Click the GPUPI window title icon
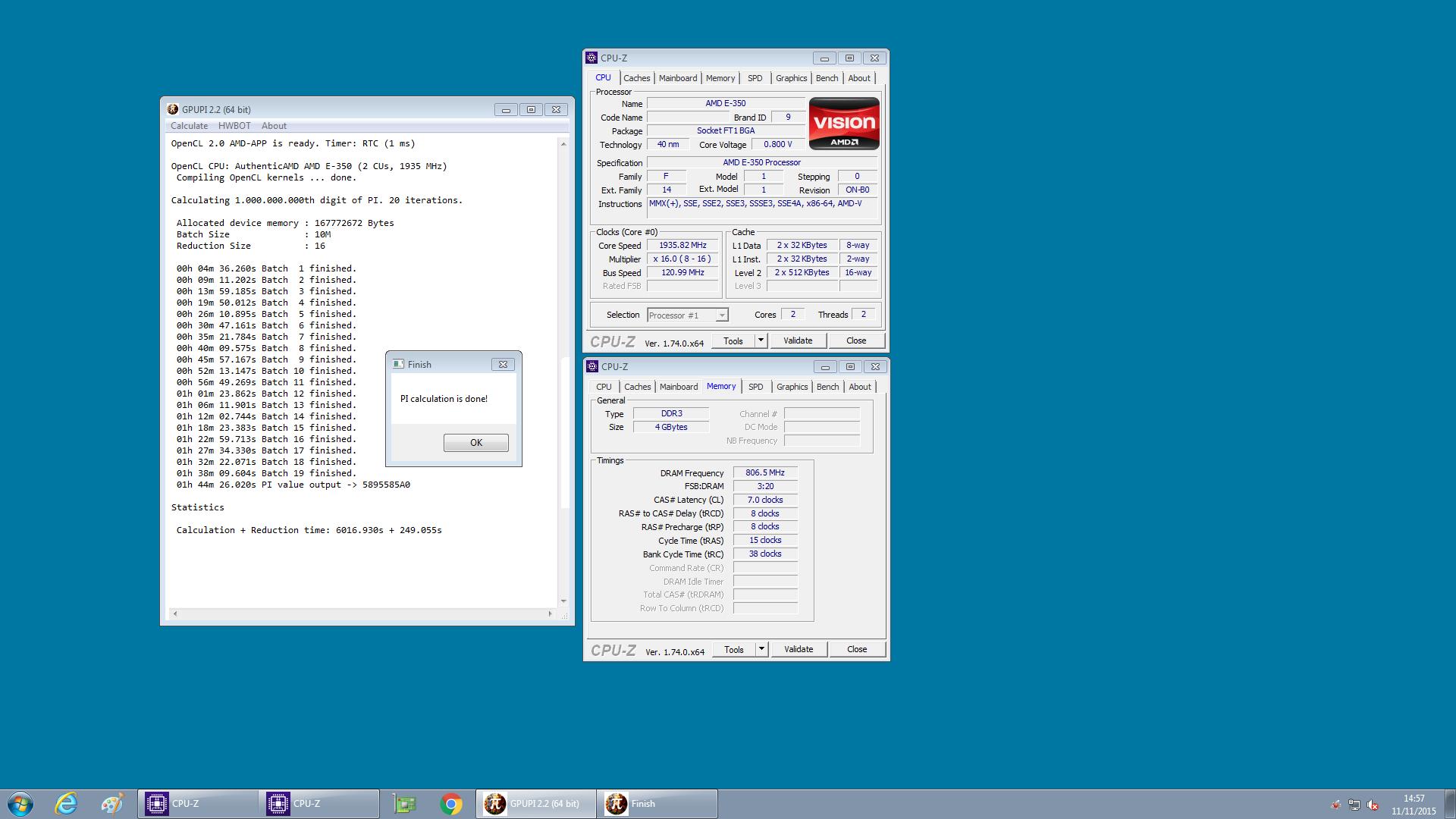 click(173, 109)
